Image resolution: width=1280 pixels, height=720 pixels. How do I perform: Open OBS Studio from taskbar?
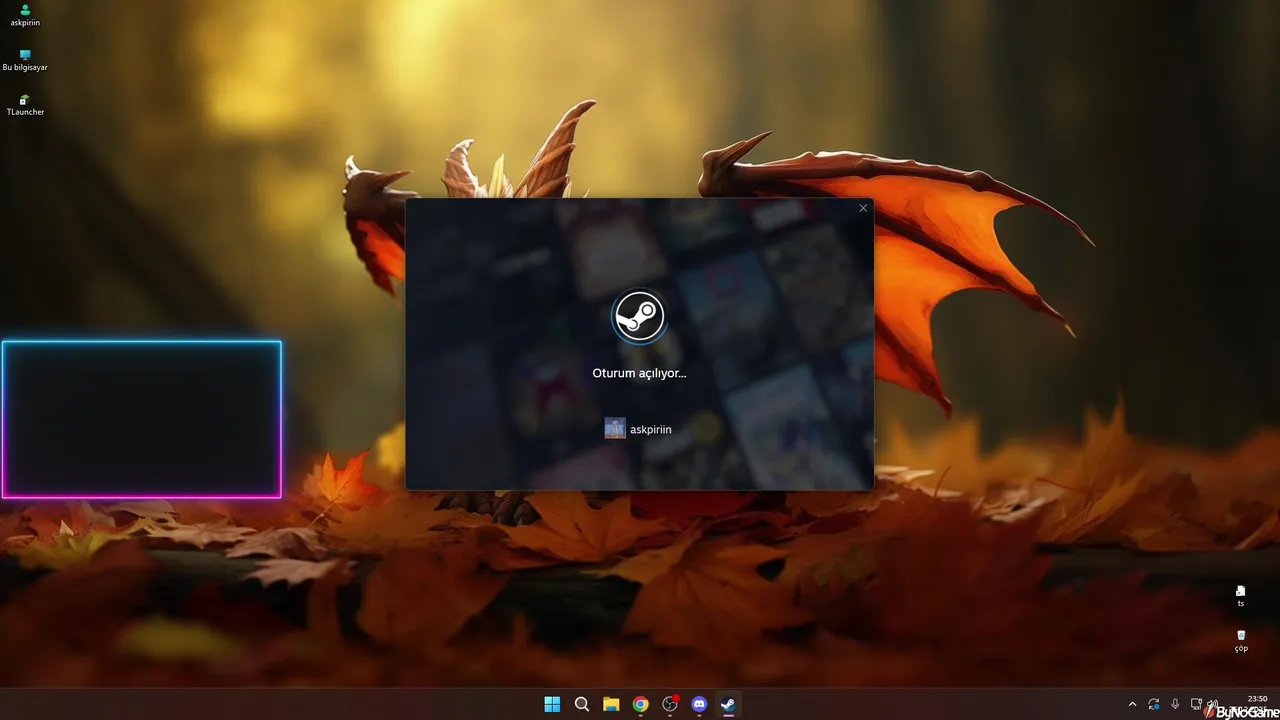pyautogui.click(x=670, y=704)
